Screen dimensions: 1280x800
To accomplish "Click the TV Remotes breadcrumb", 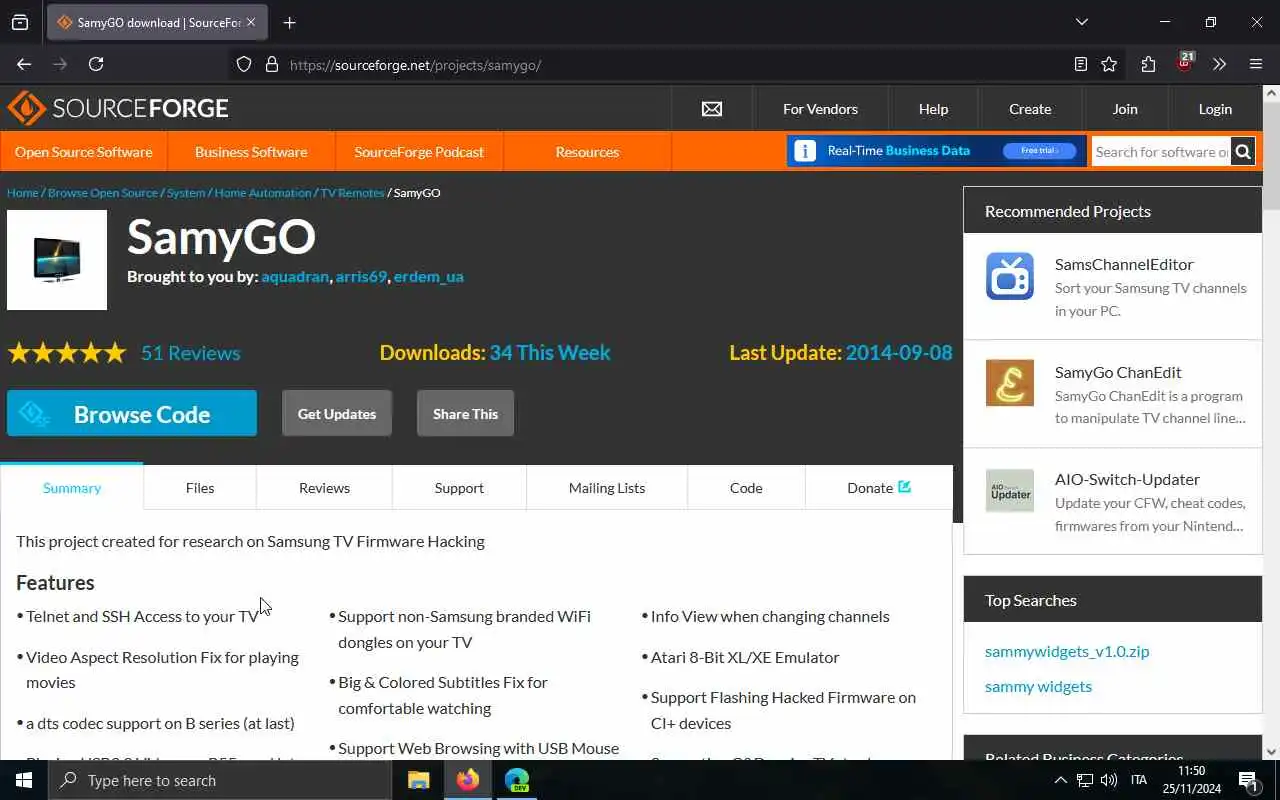I will [352, 193].
